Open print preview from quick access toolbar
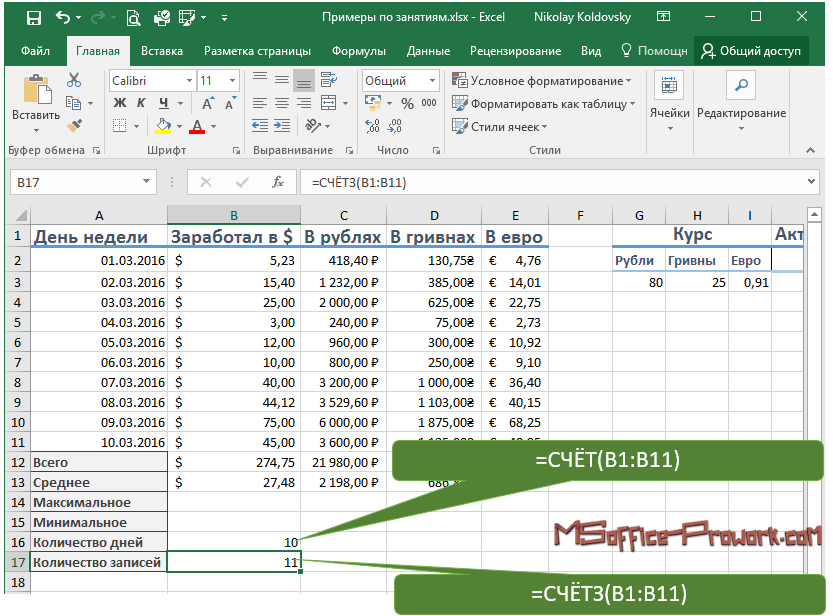This screenshot has width=833, height=616. coord(133,18)
